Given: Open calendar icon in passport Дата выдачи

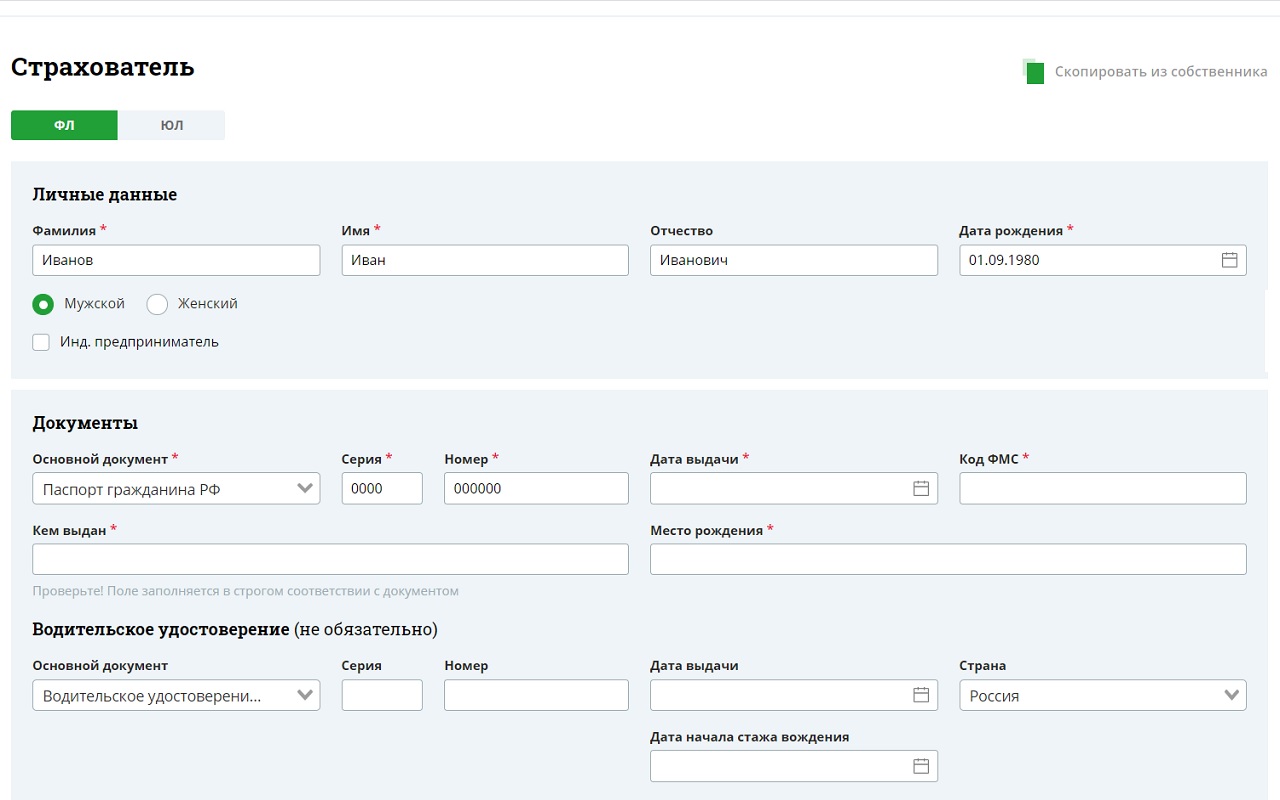Looking at the screenshot, I should tap(921, 488).
